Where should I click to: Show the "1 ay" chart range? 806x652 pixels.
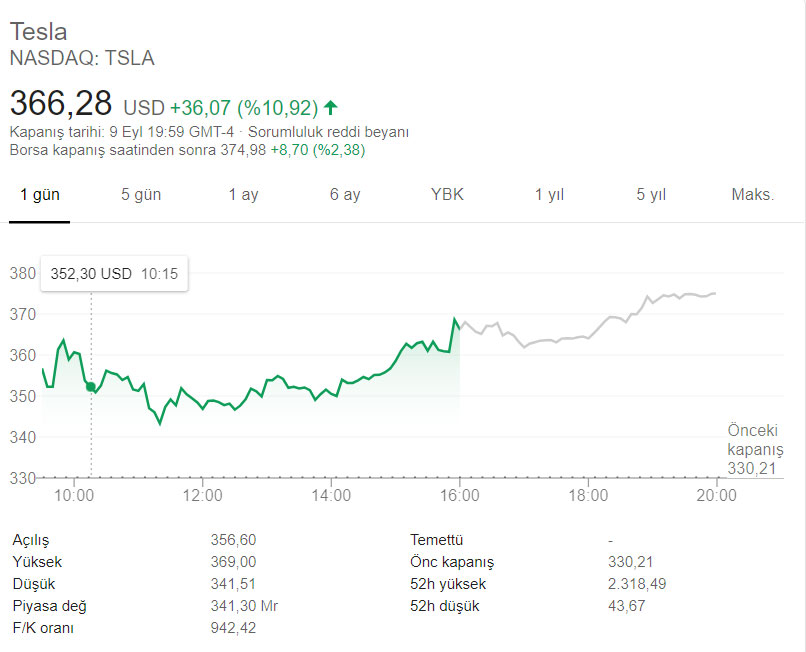[x=243, y=195]
